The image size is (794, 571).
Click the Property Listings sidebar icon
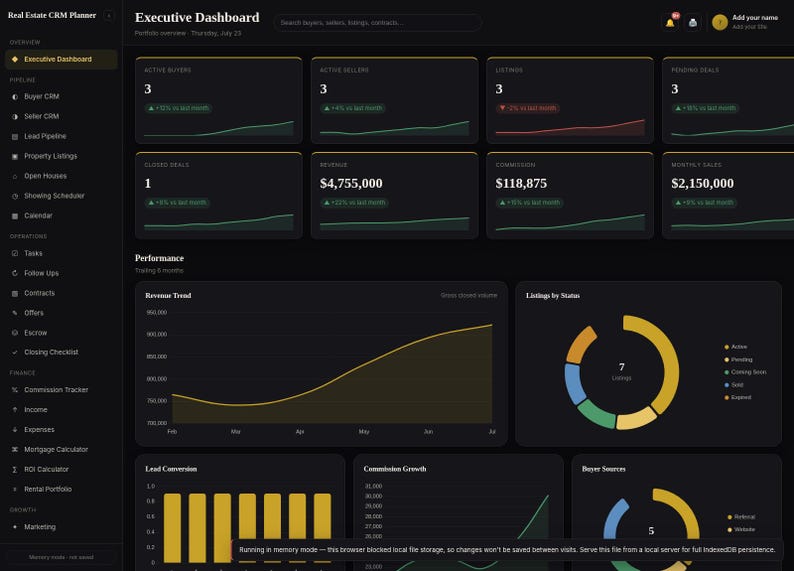[x=15, y=156]
